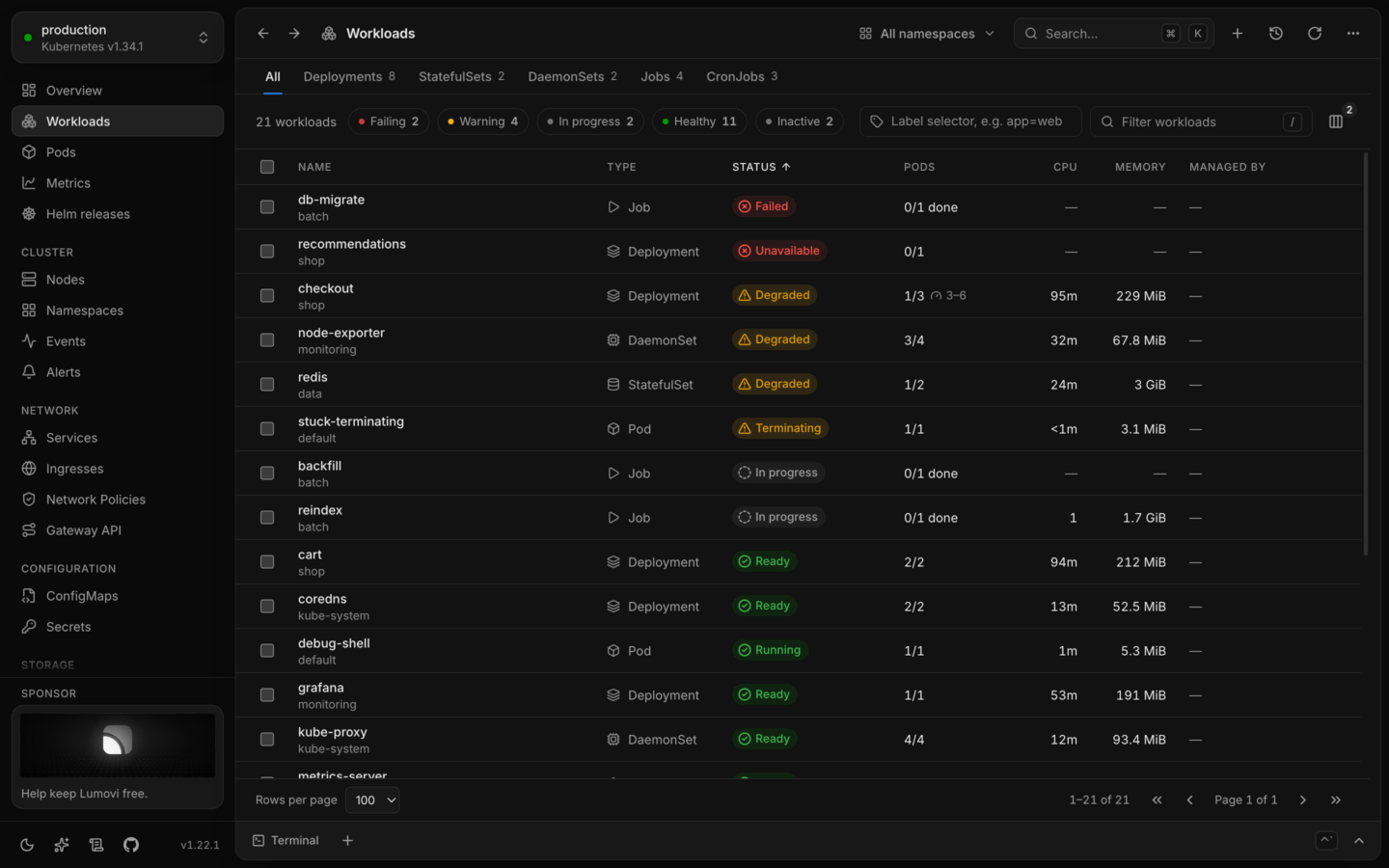Check the redis row checkbox
The width and height of the screenshot is (1389, 868).
click(267, 385)
